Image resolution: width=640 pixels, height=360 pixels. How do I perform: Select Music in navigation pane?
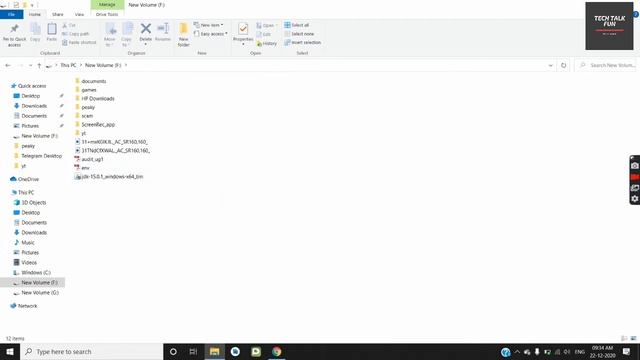tap(24, 242)
